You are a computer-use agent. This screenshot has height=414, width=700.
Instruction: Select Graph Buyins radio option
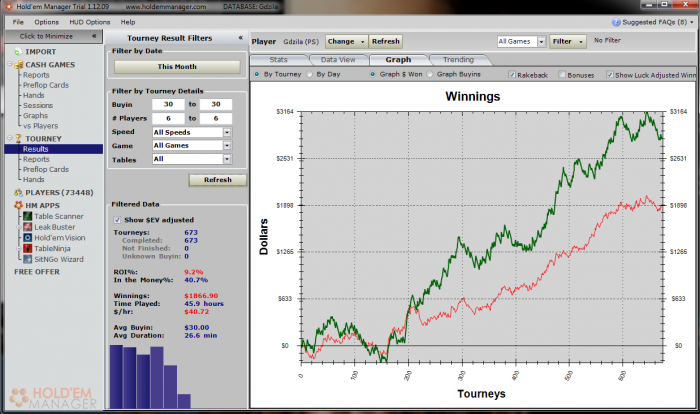[x=429, y=74]
